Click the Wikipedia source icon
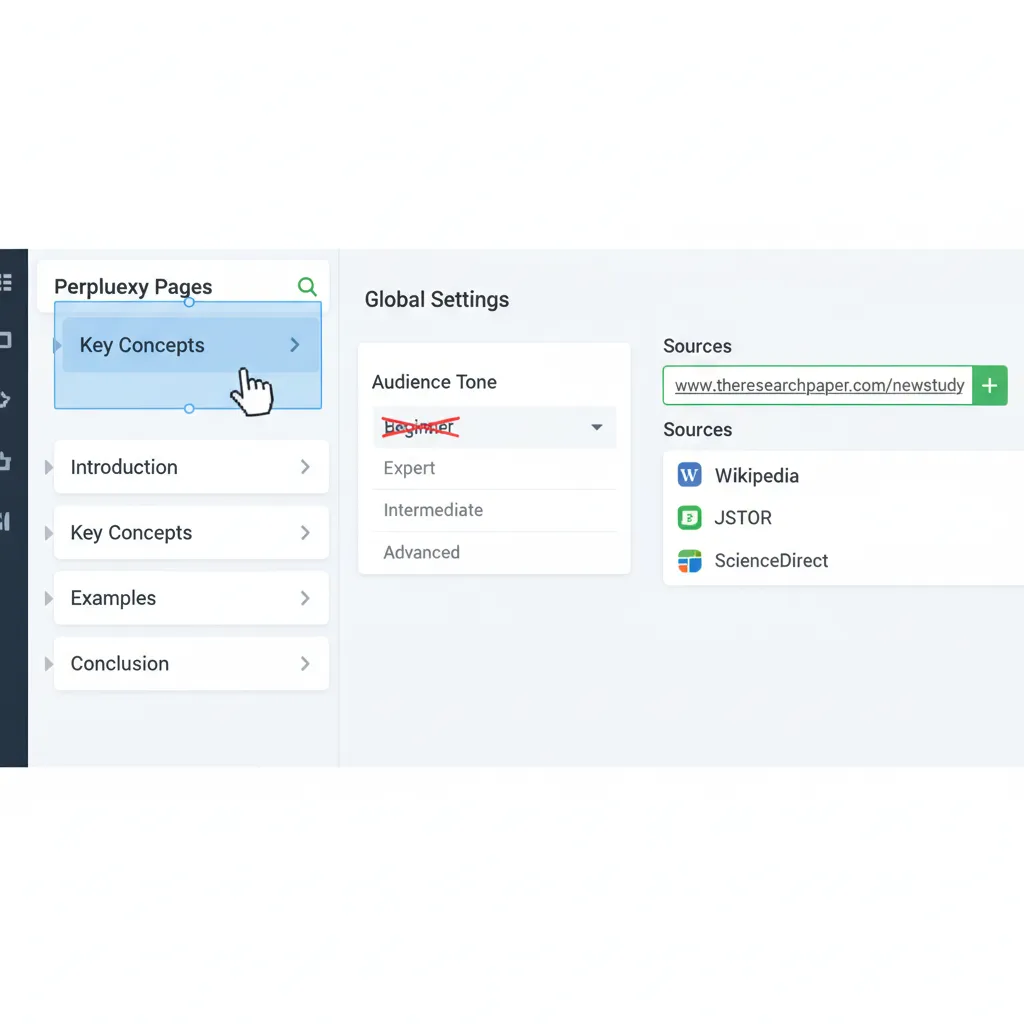This screenshot has width=1024, height=1024. pos(688,475)
